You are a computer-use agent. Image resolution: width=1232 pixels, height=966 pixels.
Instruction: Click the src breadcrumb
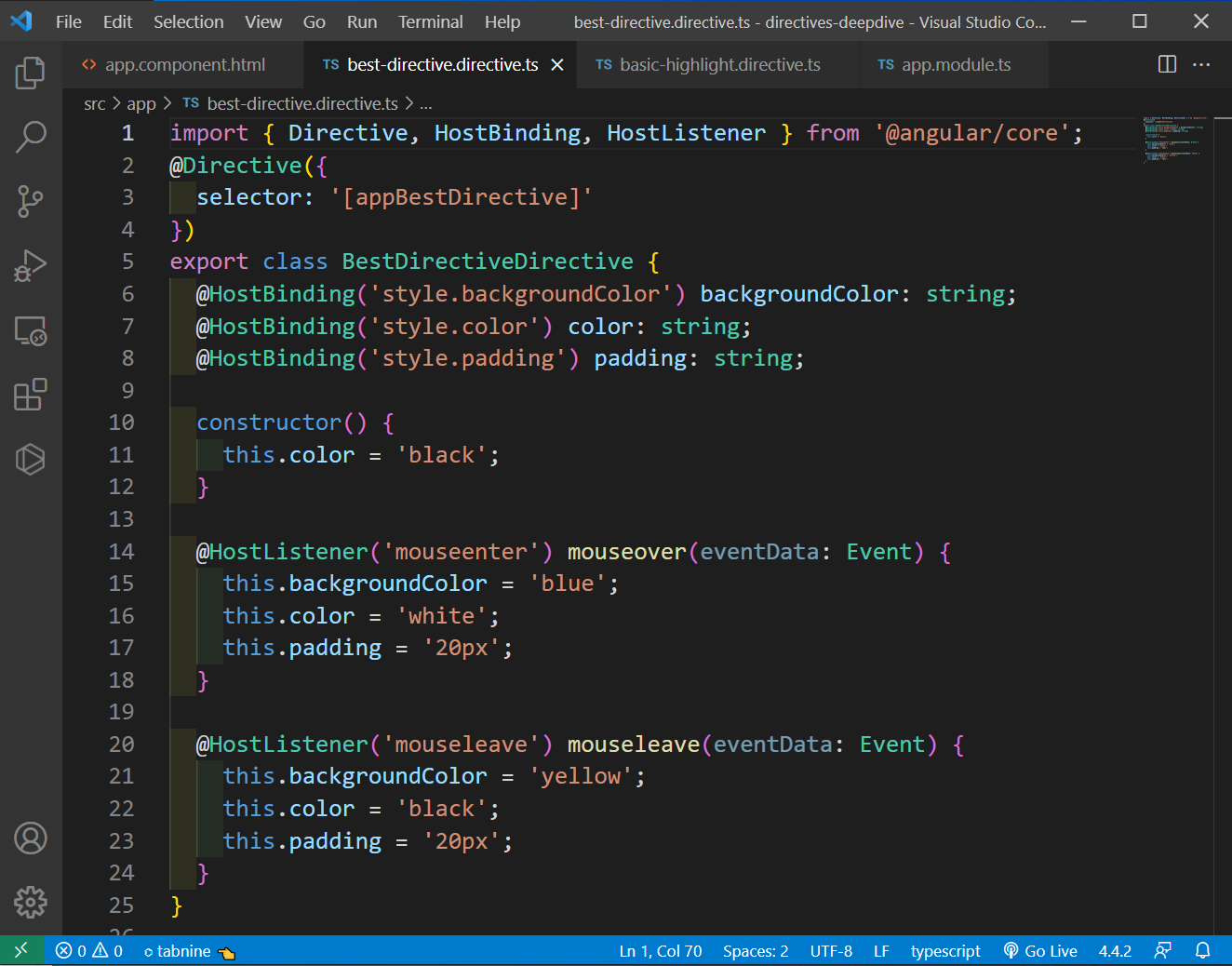(x=95, y=104)
